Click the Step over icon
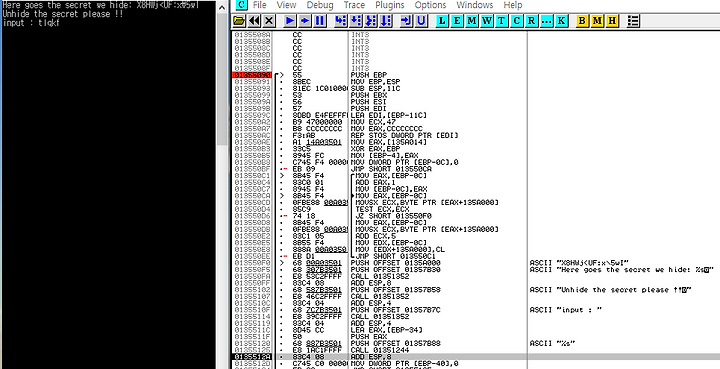 (355, 21)
